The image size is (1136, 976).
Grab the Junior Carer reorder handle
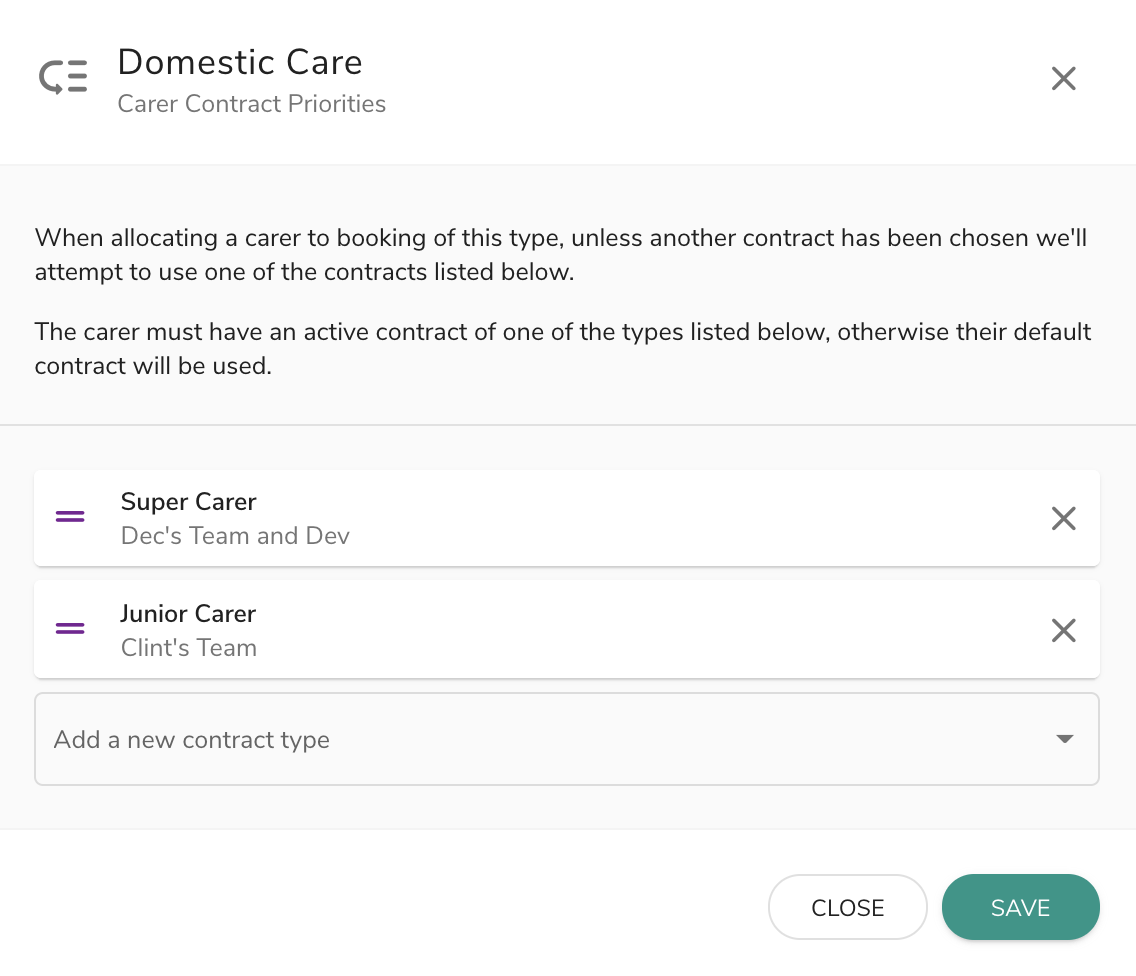70,628
